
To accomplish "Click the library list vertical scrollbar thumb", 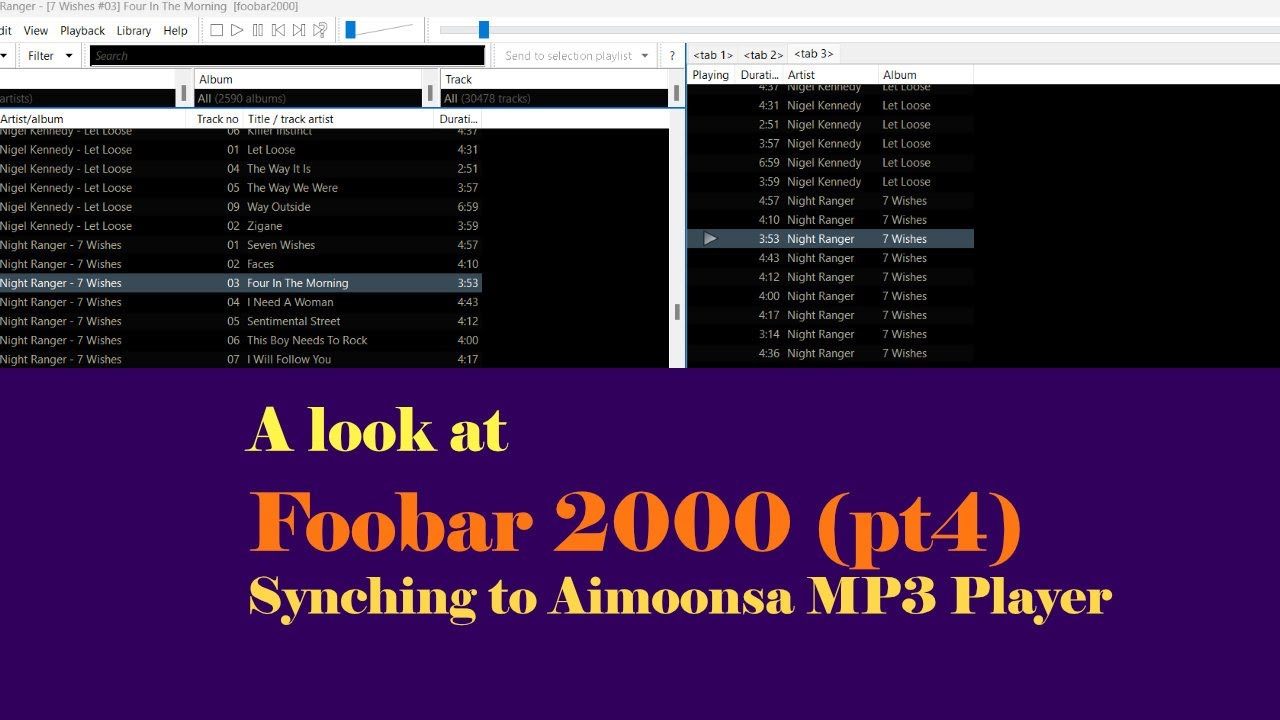I will (x=677, y=312).
